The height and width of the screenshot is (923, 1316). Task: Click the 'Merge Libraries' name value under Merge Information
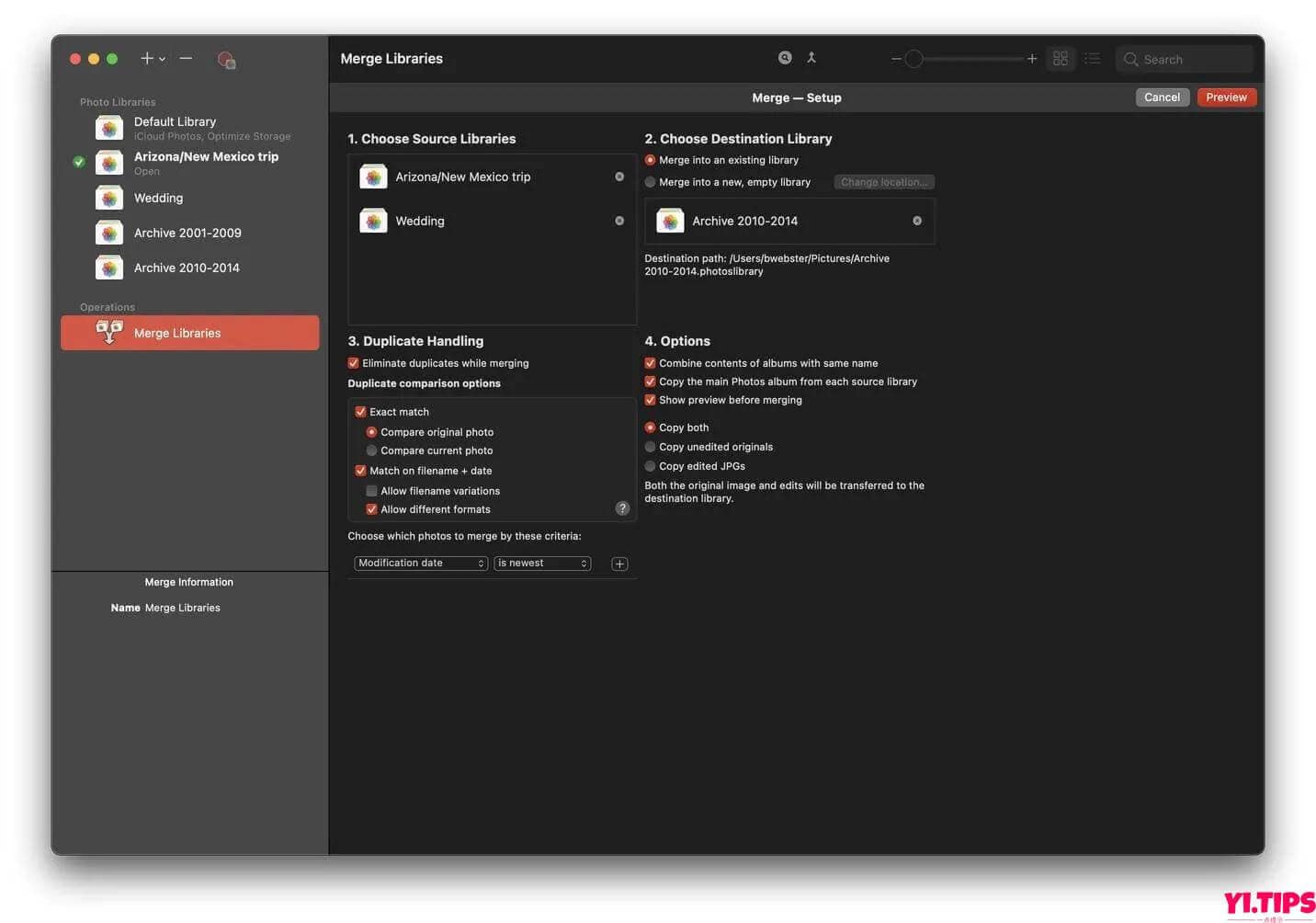pos(183,608)
